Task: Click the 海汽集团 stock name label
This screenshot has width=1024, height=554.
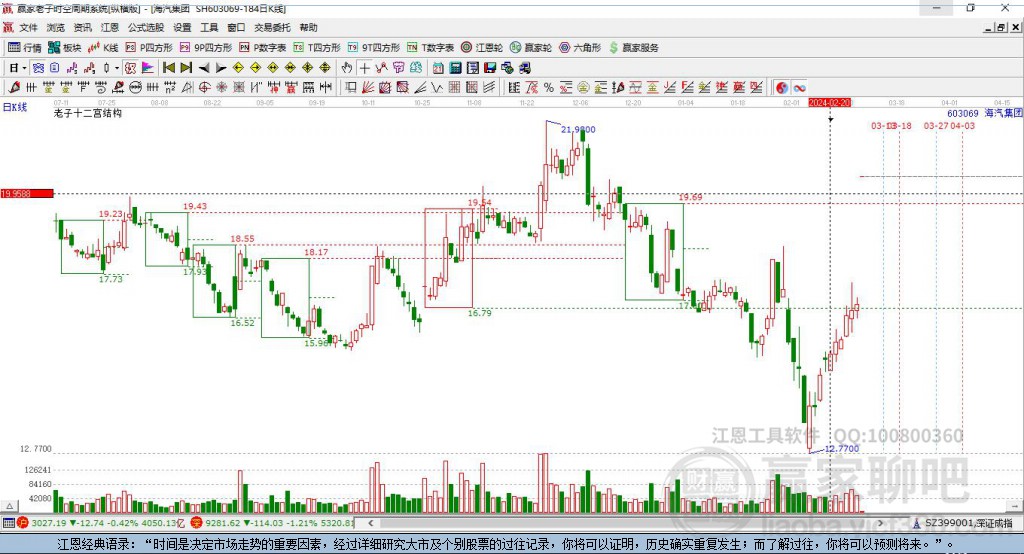Action: pyautogui.click(x=1003, y=113)
